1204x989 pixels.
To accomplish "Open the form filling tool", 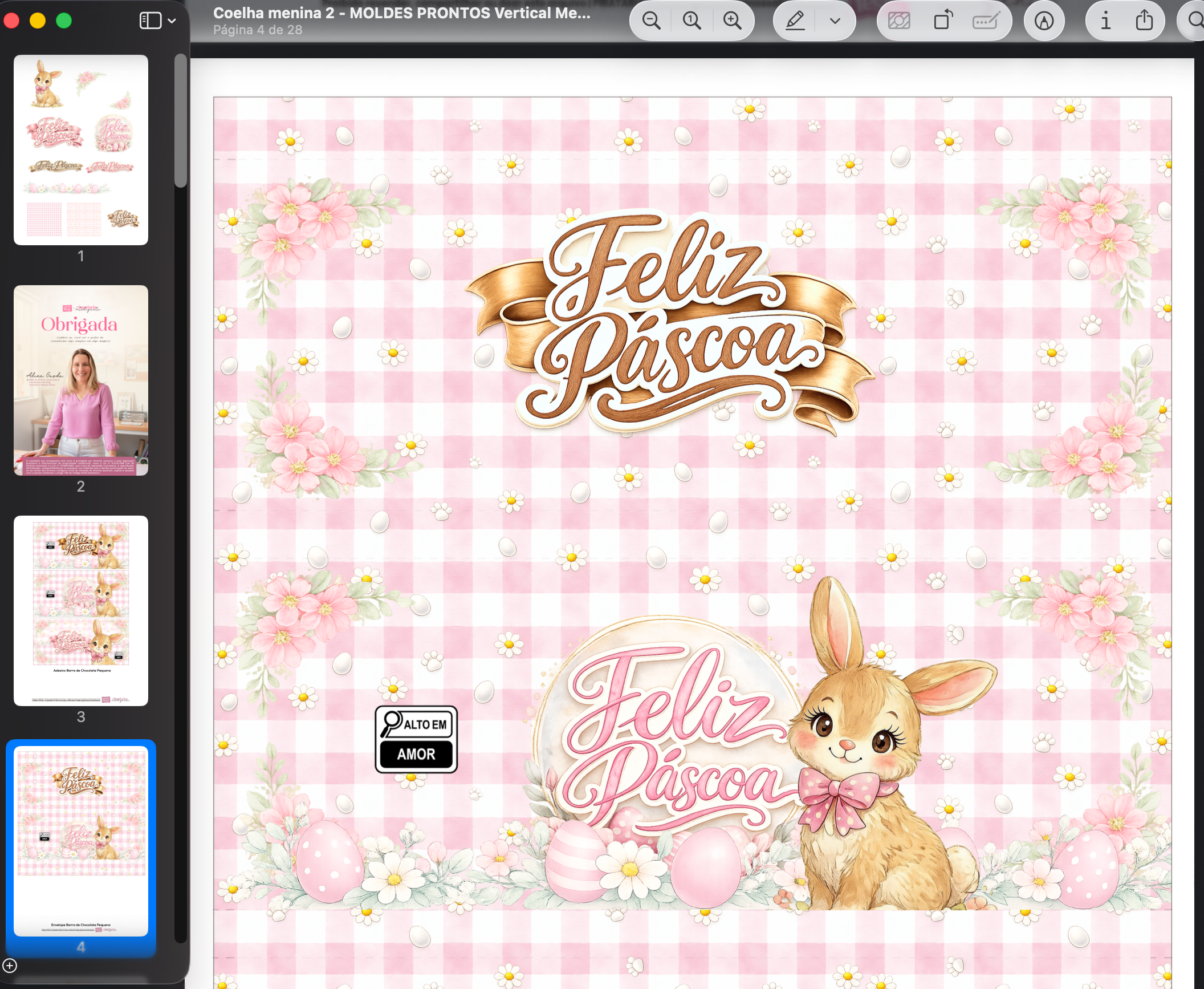I will coord(986,21).
